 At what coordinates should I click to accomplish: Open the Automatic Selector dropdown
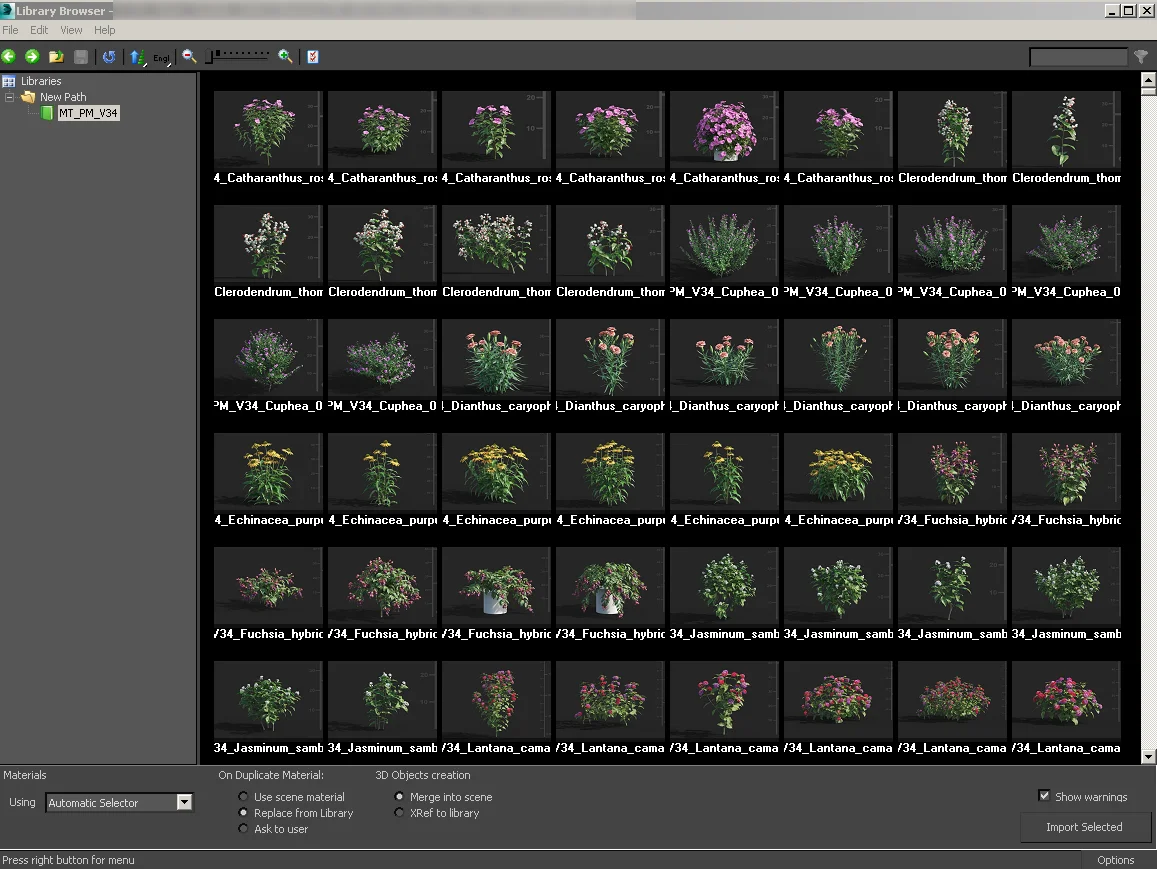[x=184, y=802]
